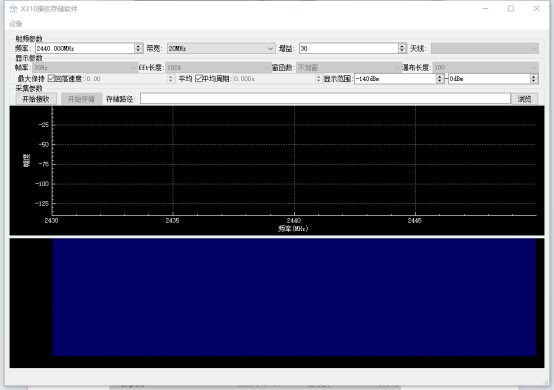
Task: Click the frequency field showing 2440.000MHz
Action: 85,48
